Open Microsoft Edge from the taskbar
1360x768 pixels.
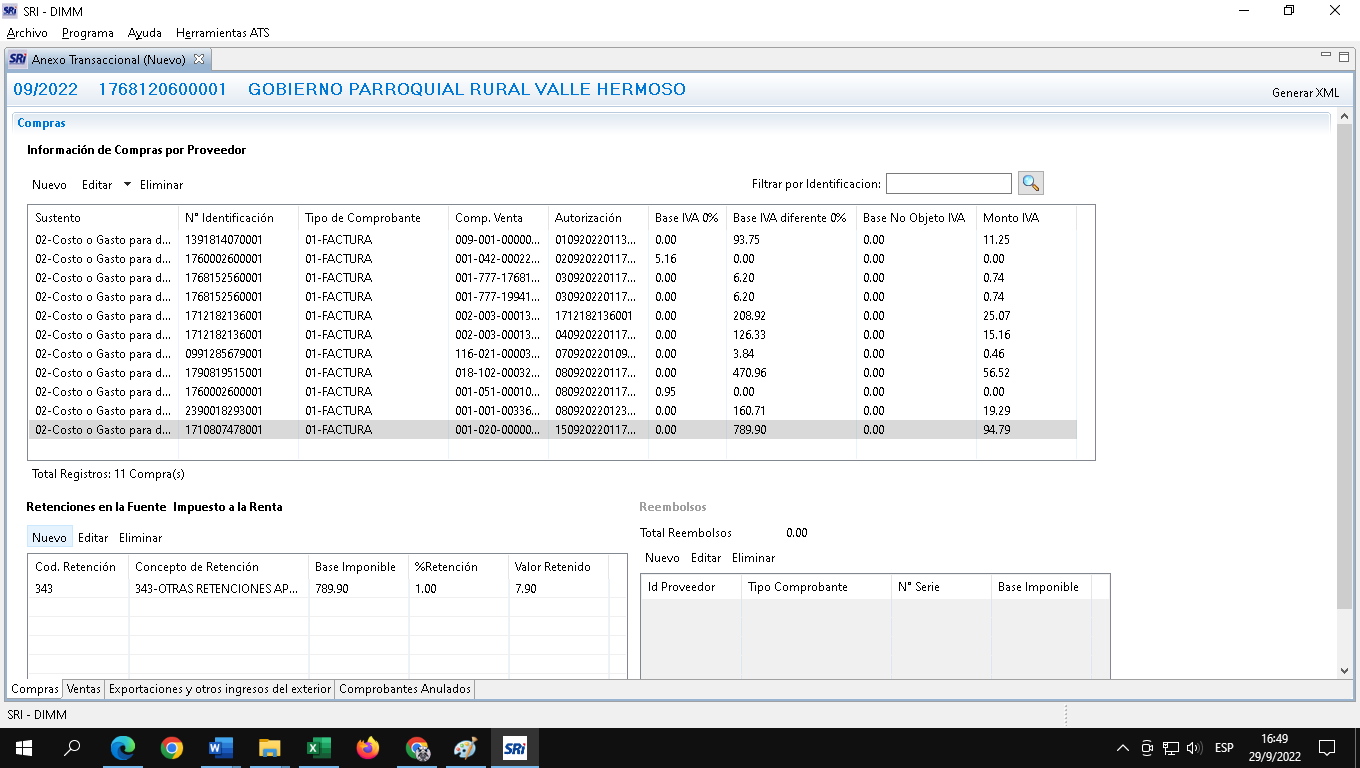coord(123,748)
